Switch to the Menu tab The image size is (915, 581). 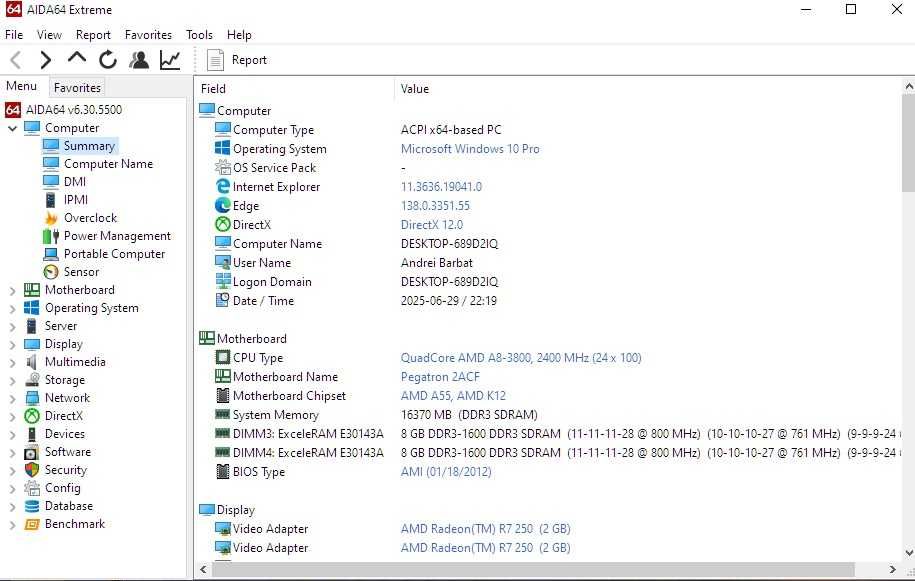(22, 86)
